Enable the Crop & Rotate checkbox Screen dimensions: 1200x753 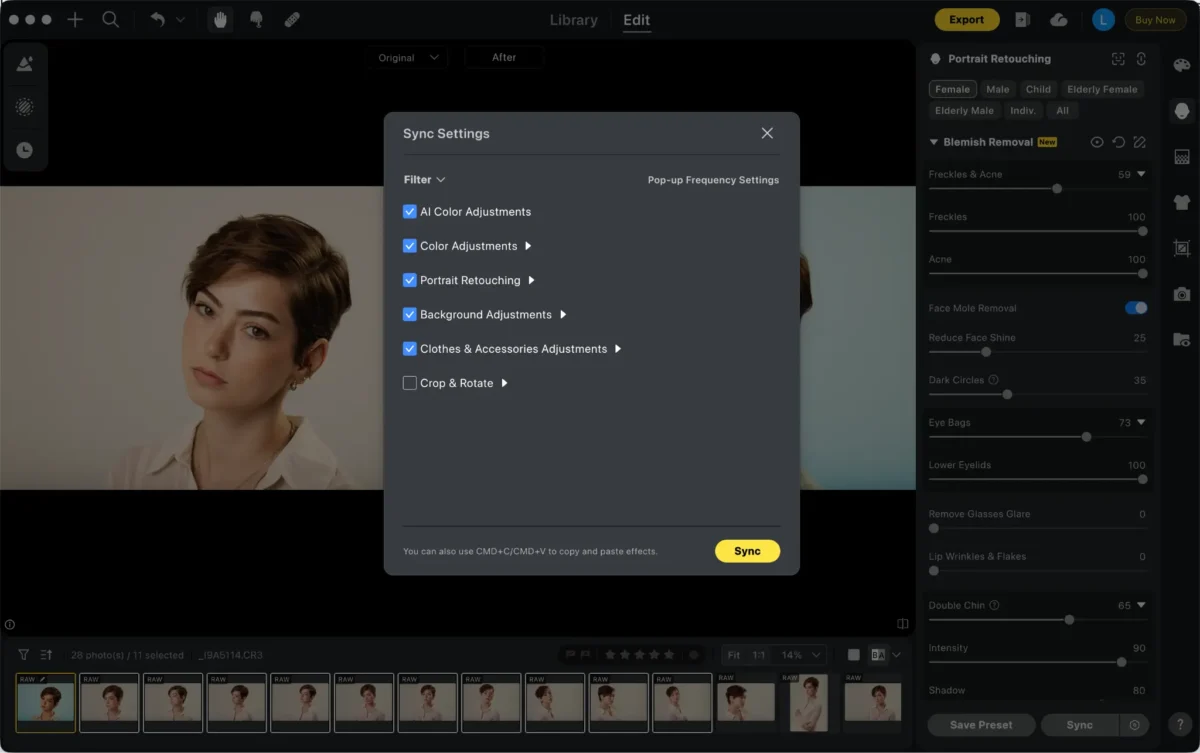coord(410,383)
